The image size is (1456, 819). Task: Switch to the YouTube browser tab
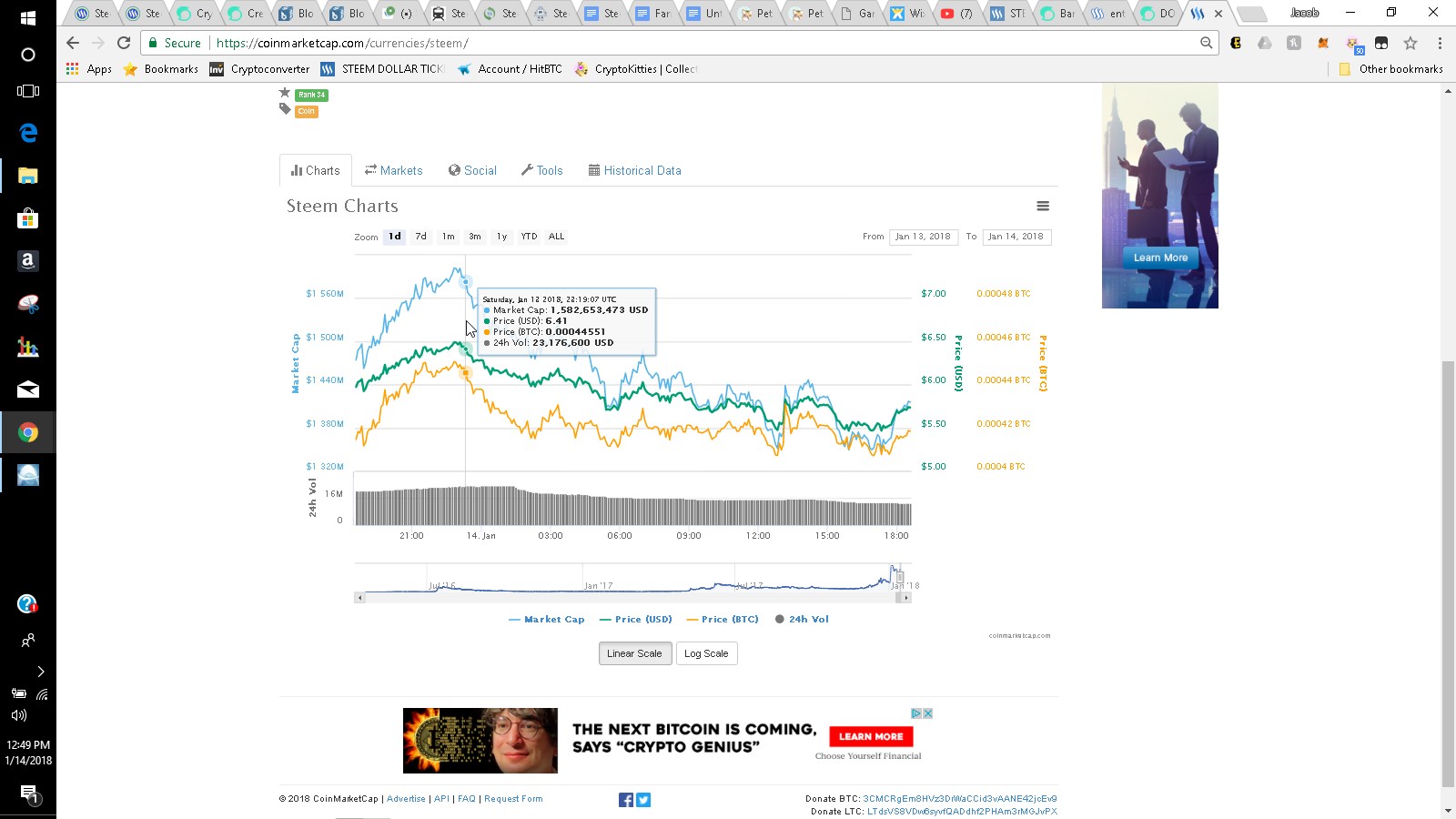pos(958,14)
